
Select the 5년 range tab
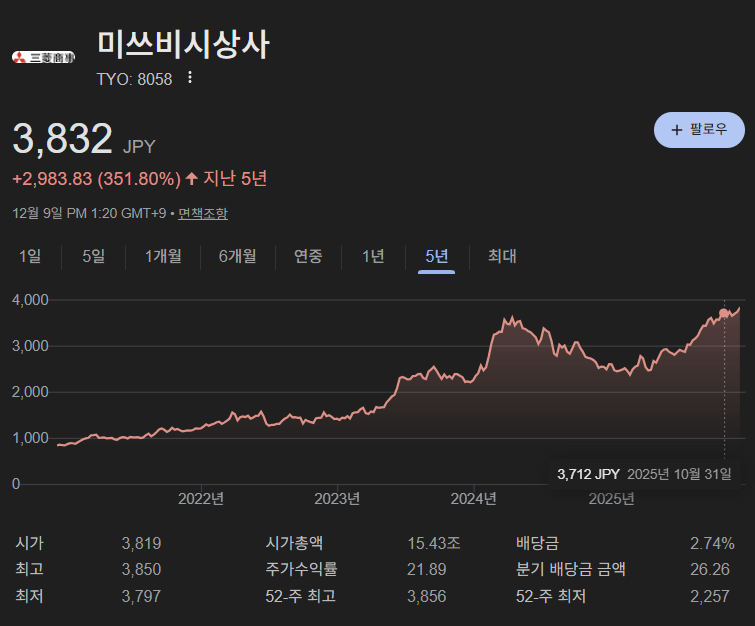tap(437, 256)
